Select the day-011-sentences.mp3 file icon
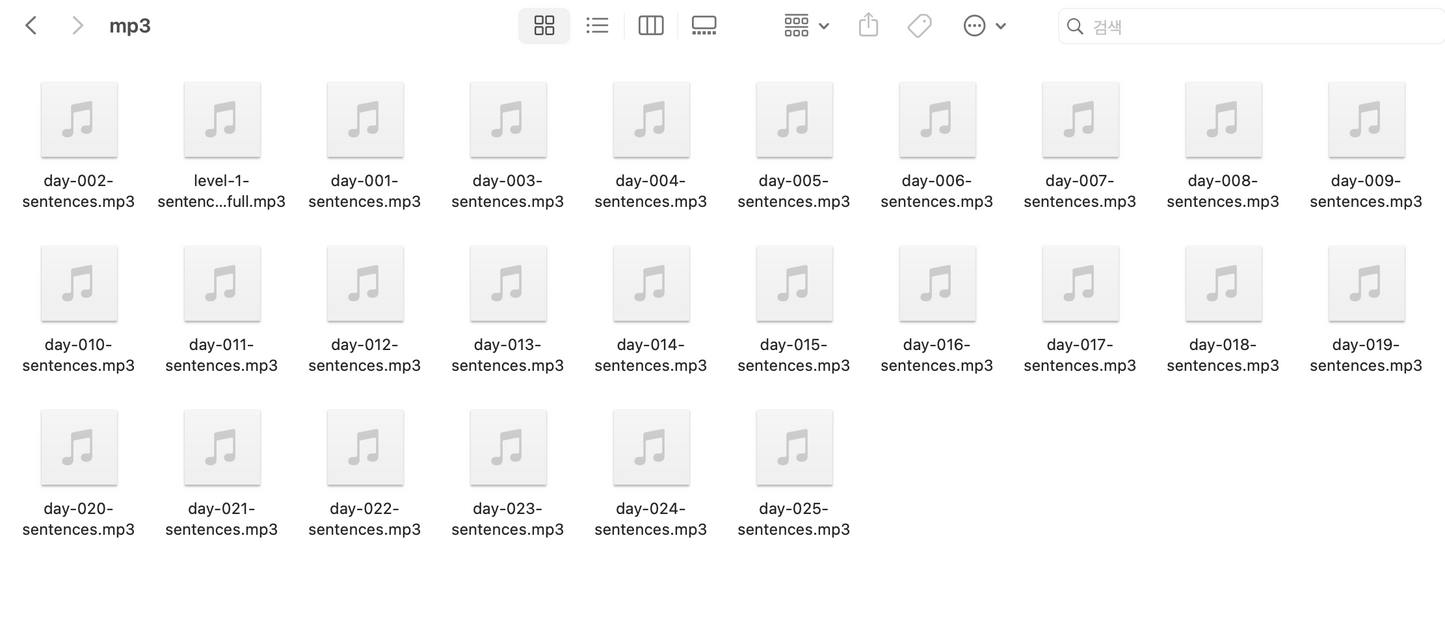 (x=222, y=284)
